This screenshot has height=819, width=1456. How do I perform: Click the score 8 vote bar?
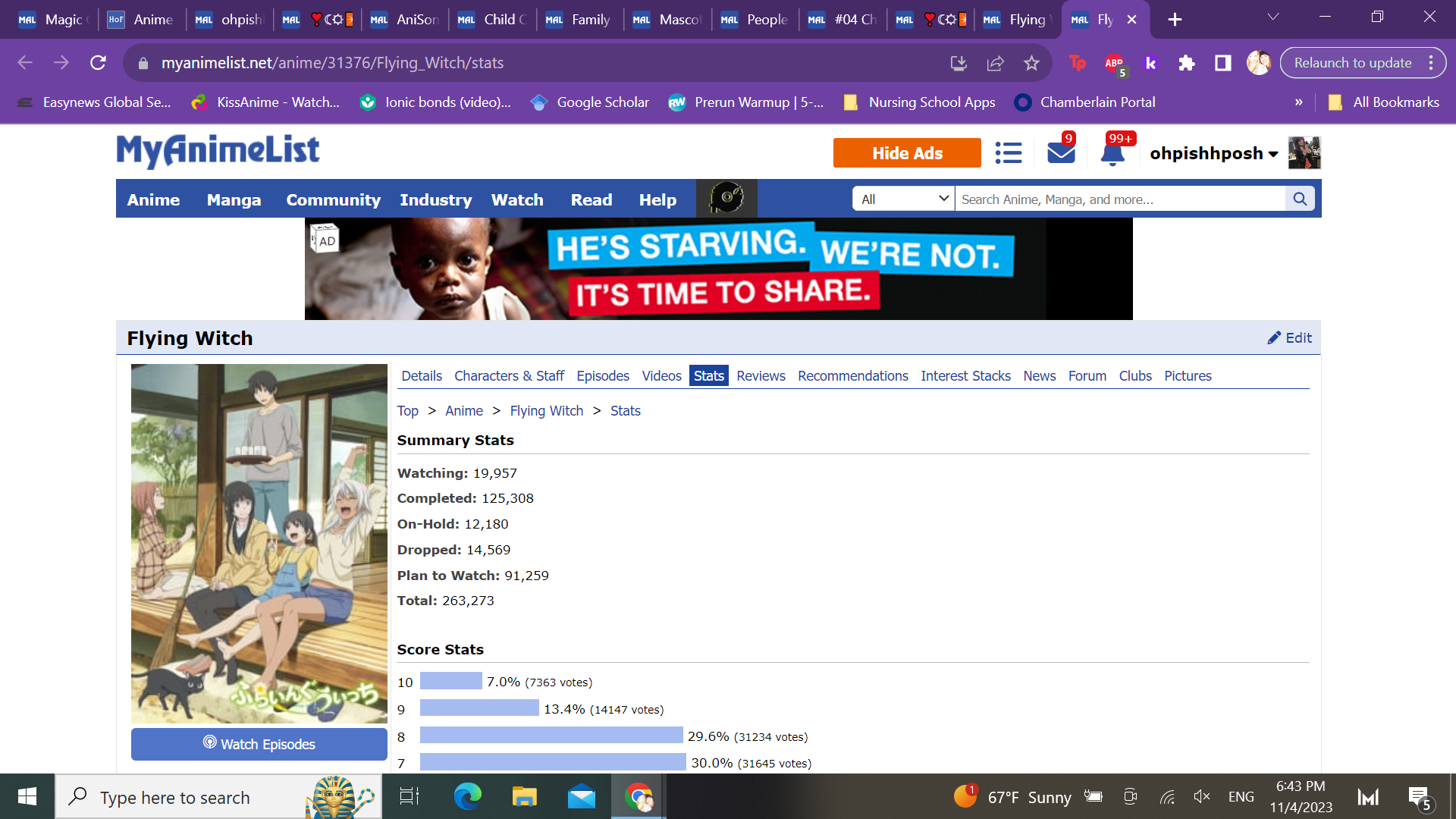click(x=551, y=736)
